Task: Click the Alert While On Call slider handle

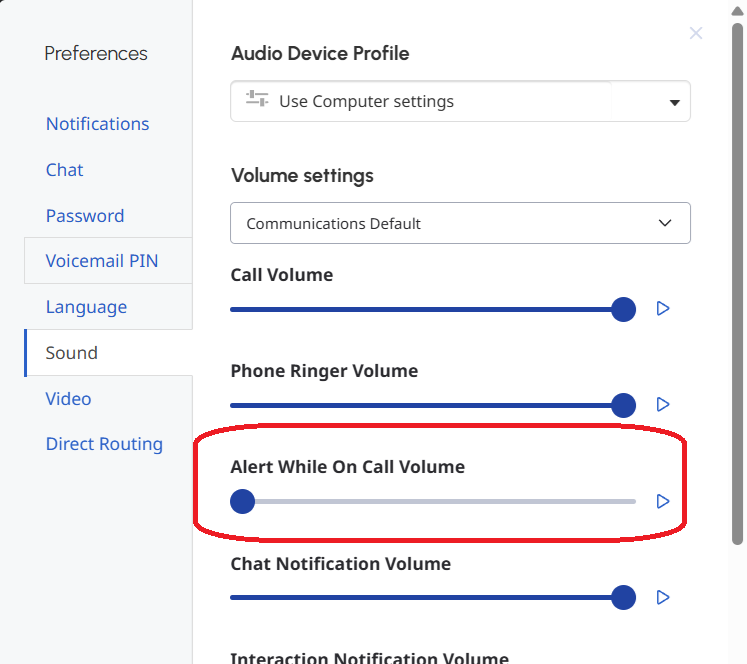Action: point(242,501)
